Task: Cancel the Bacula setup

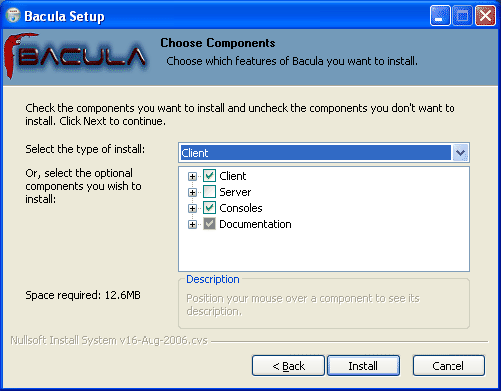Action: pos(449,366)
